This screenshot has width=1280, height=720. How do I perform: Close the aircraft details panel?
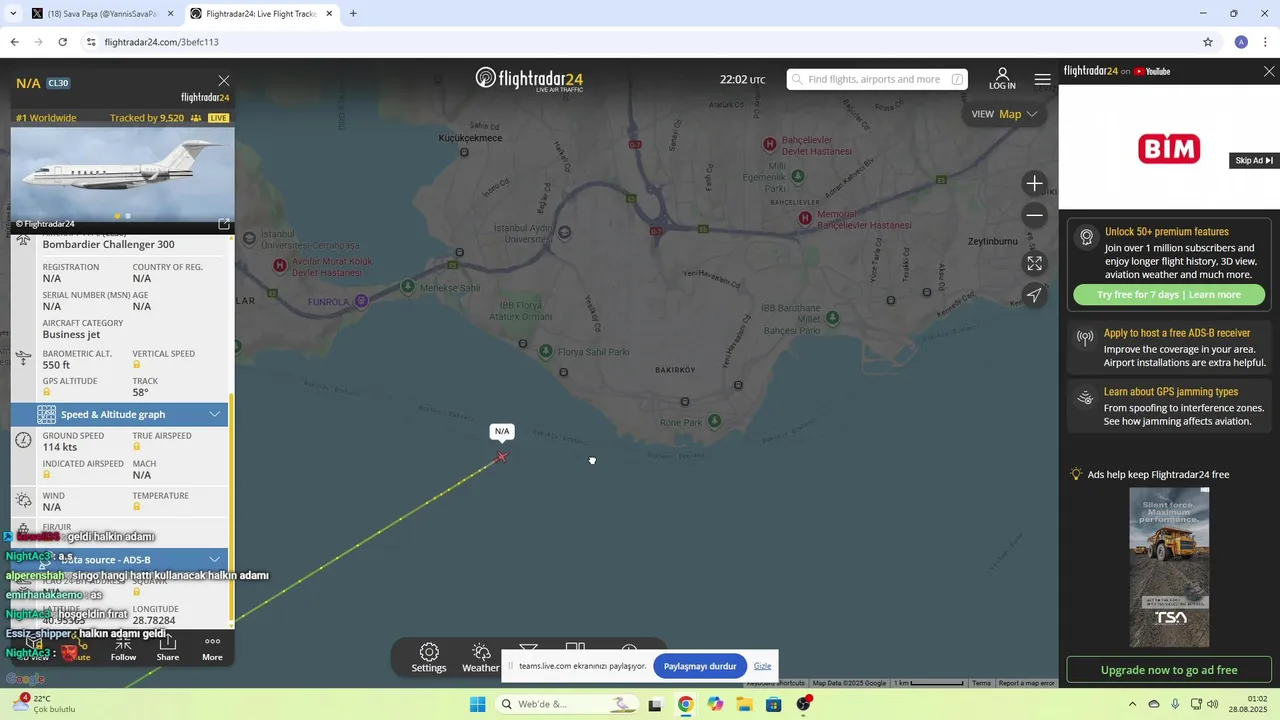click(x=224, y=81)
